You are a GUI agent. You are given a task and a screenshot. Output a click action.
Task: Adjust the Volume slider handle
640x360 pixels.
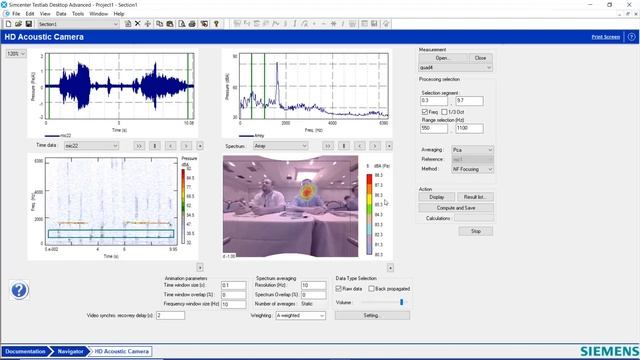[x=402, y=302]
